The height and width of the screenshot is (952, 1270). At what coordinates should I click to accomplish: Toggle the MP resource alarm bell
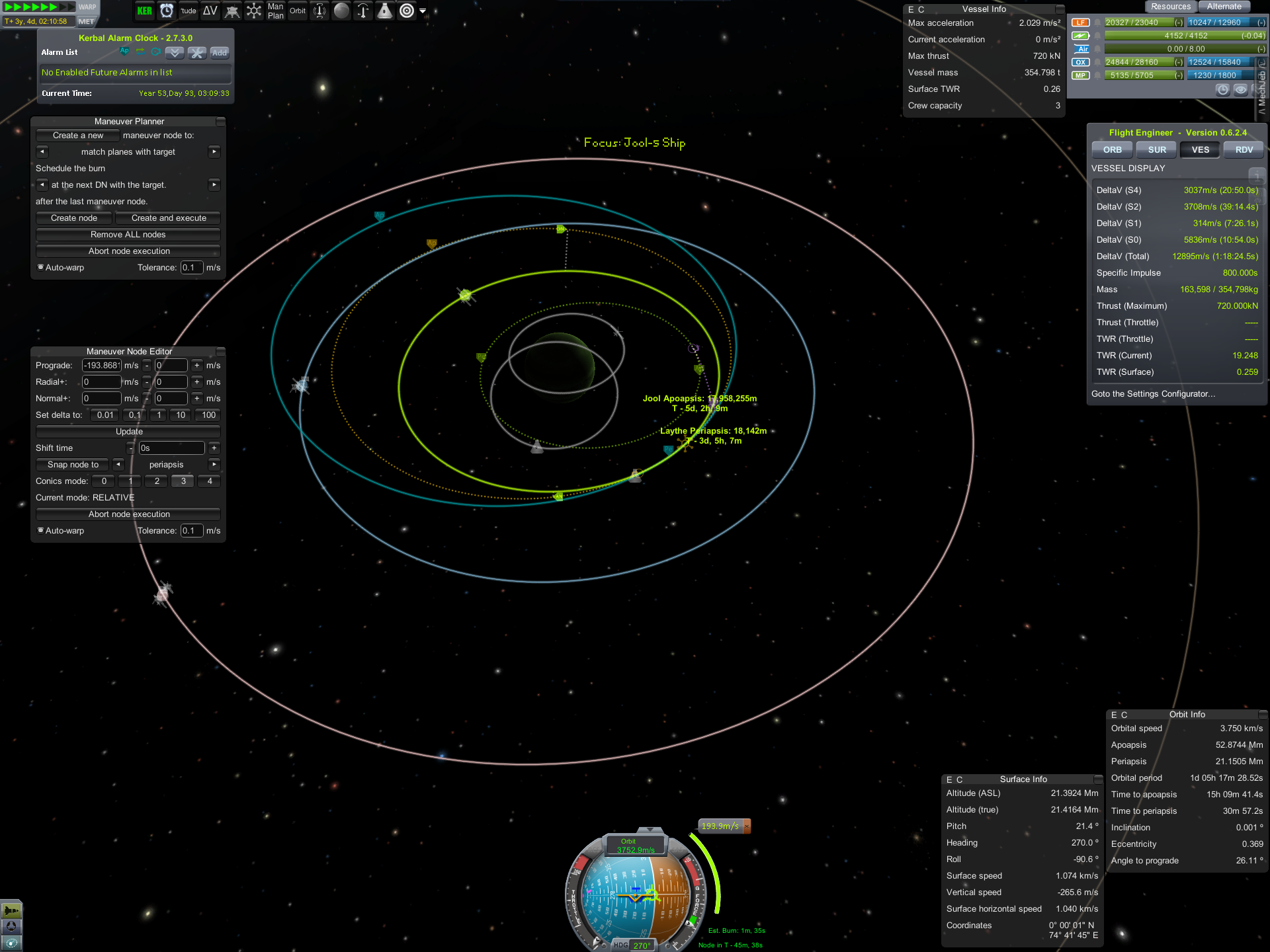(1097, 75)
